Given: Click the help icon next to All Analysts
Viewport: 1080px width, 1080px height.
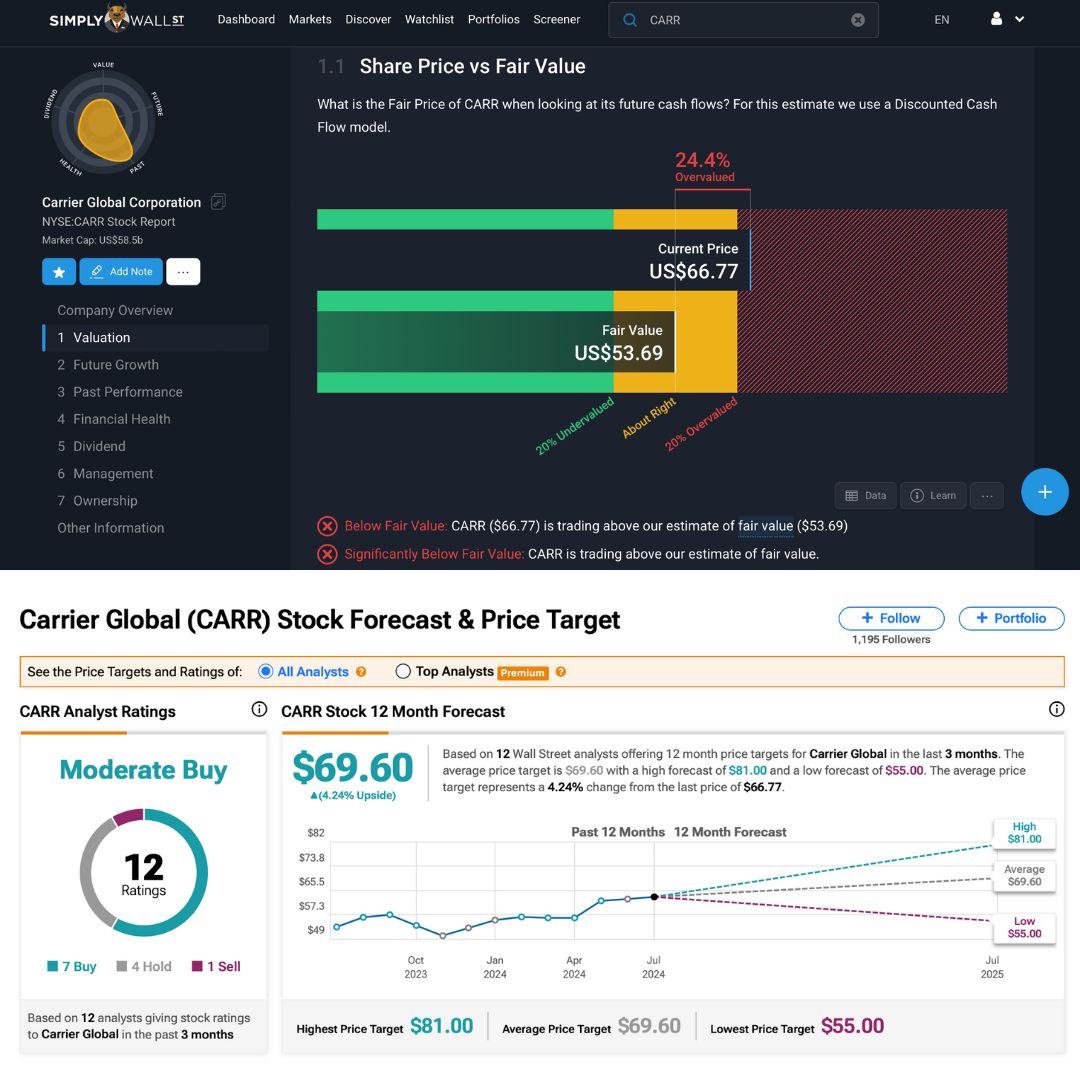Looking at the screenshot, I should [361, 672].
